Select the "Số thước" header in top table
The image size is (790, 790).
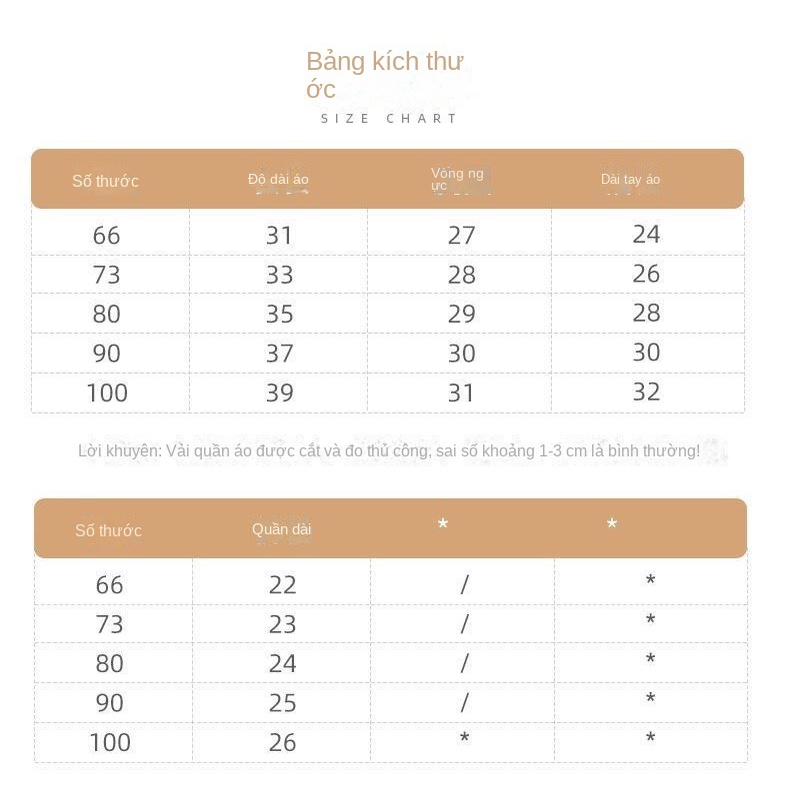(105, 181)
